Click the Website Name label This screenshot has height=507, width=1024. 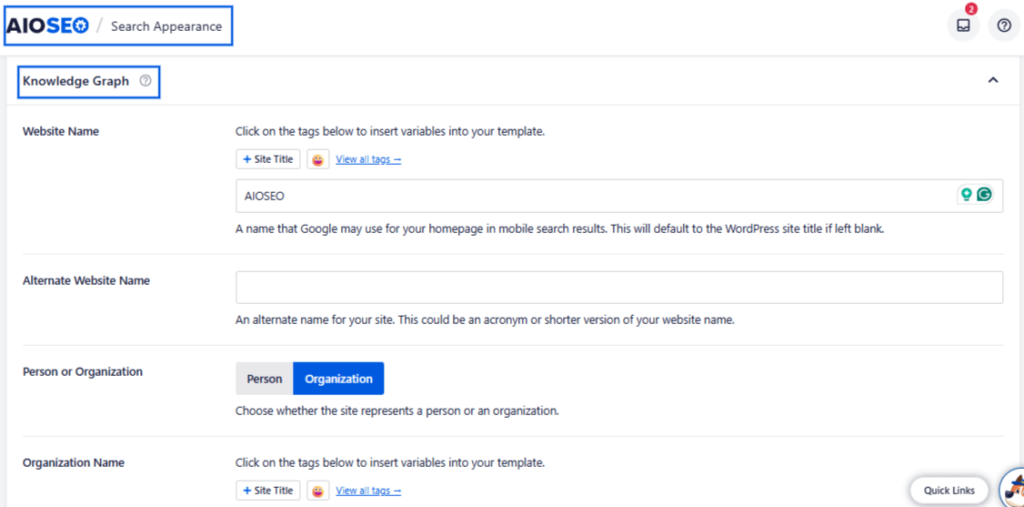coord(61,131)
